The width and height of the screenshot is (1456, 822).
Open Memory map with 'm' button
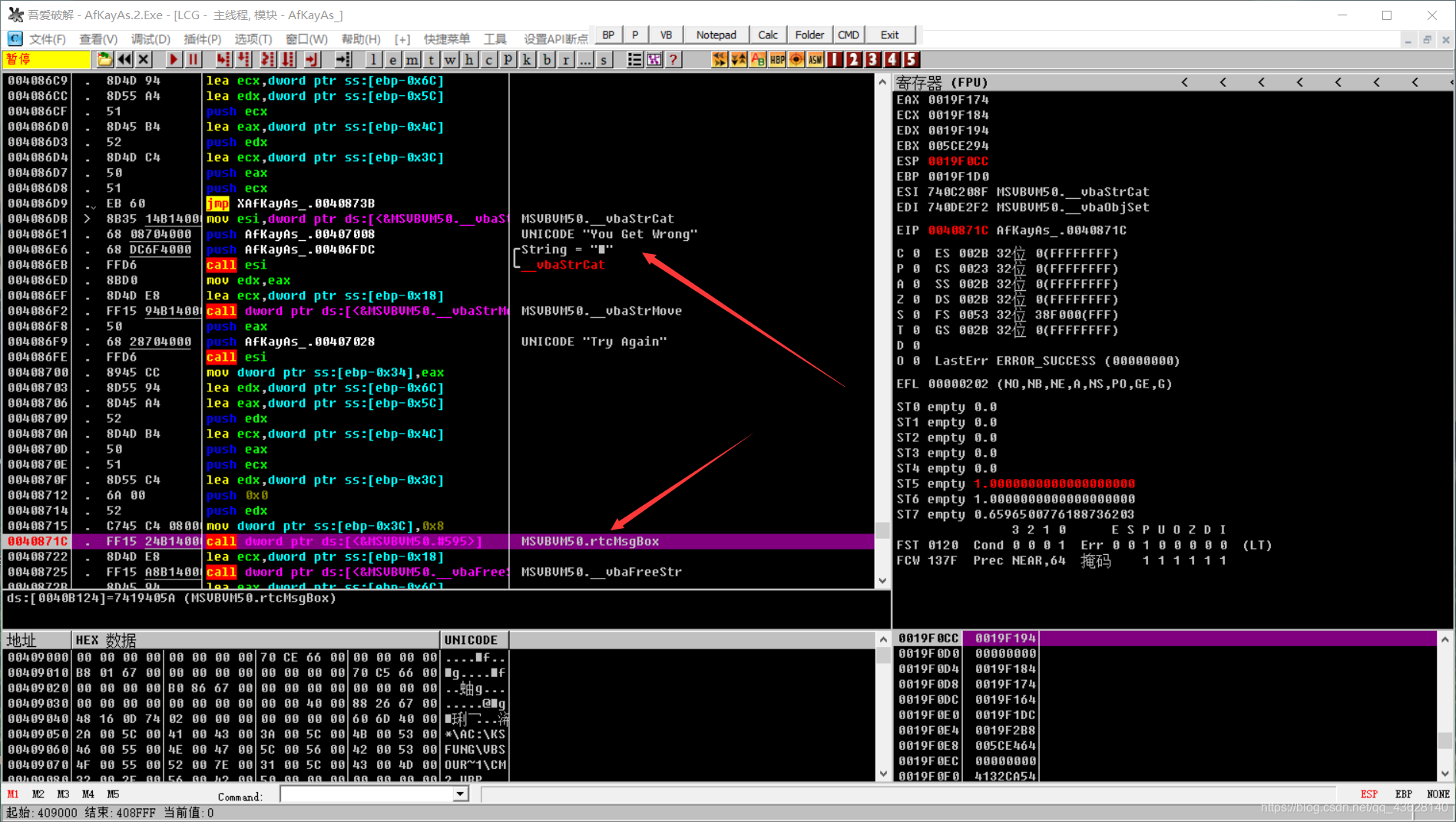412,60
